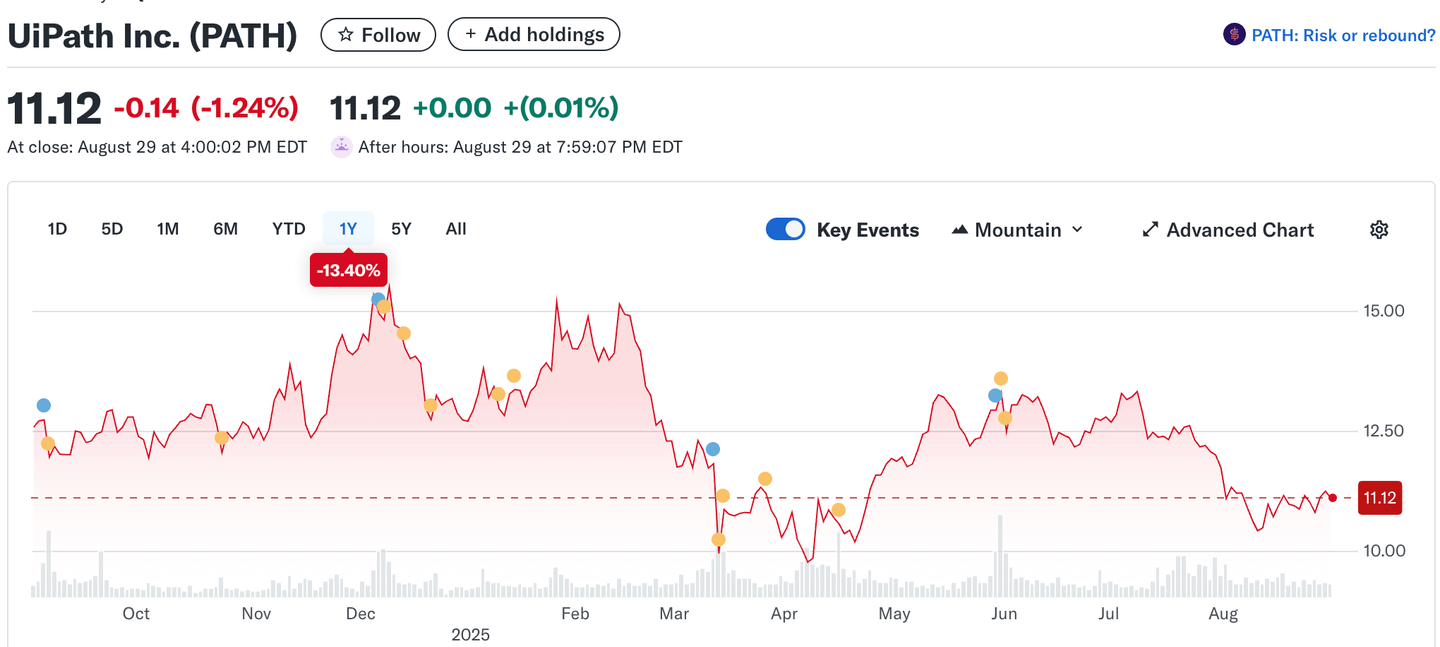The width and height of the screenshot is (1440, 647).
Task: Select the YTD range tab
Action: (289, 229)
